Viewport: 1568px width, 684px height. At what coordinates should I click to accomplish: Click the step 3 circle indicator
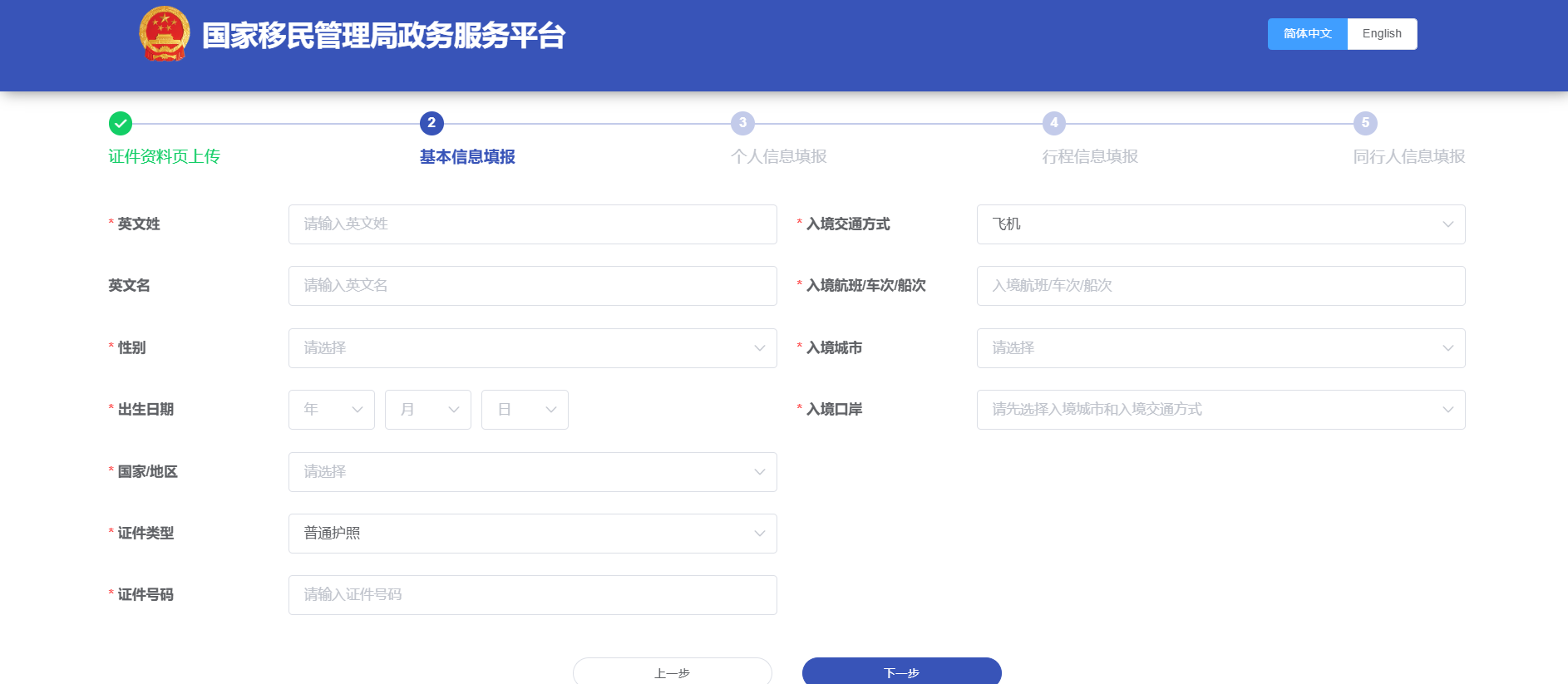pyautogui.click(x=742, y=123)
